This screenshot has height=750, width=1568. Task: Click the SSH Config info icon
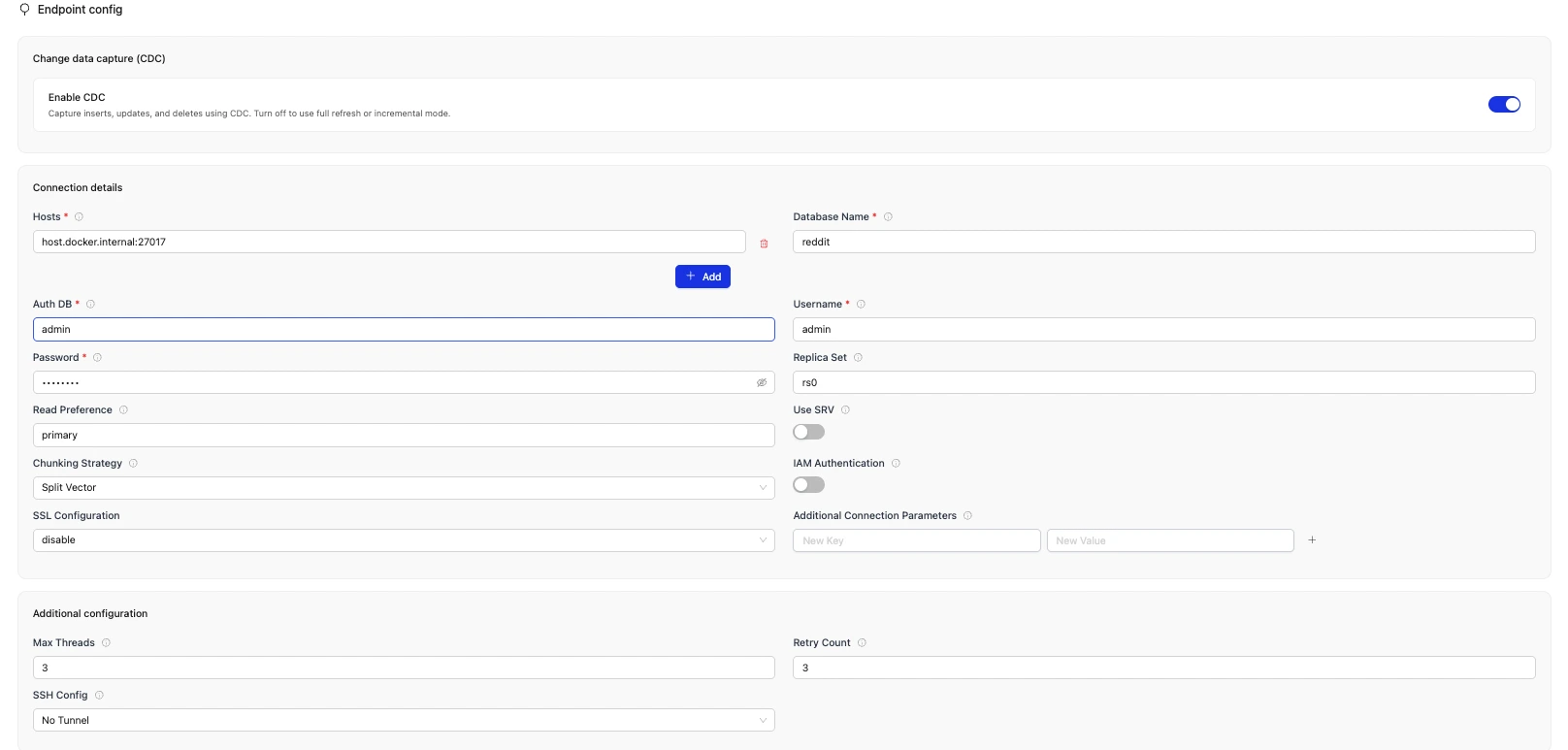click(99, 696)
